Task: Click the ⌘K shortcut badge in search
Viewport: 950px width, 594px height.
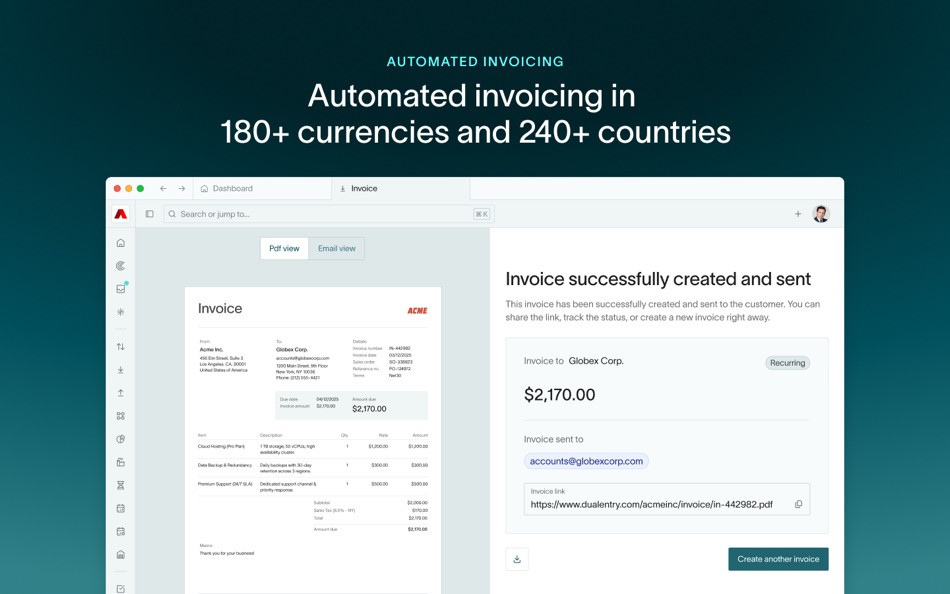Action: [482, 214]
